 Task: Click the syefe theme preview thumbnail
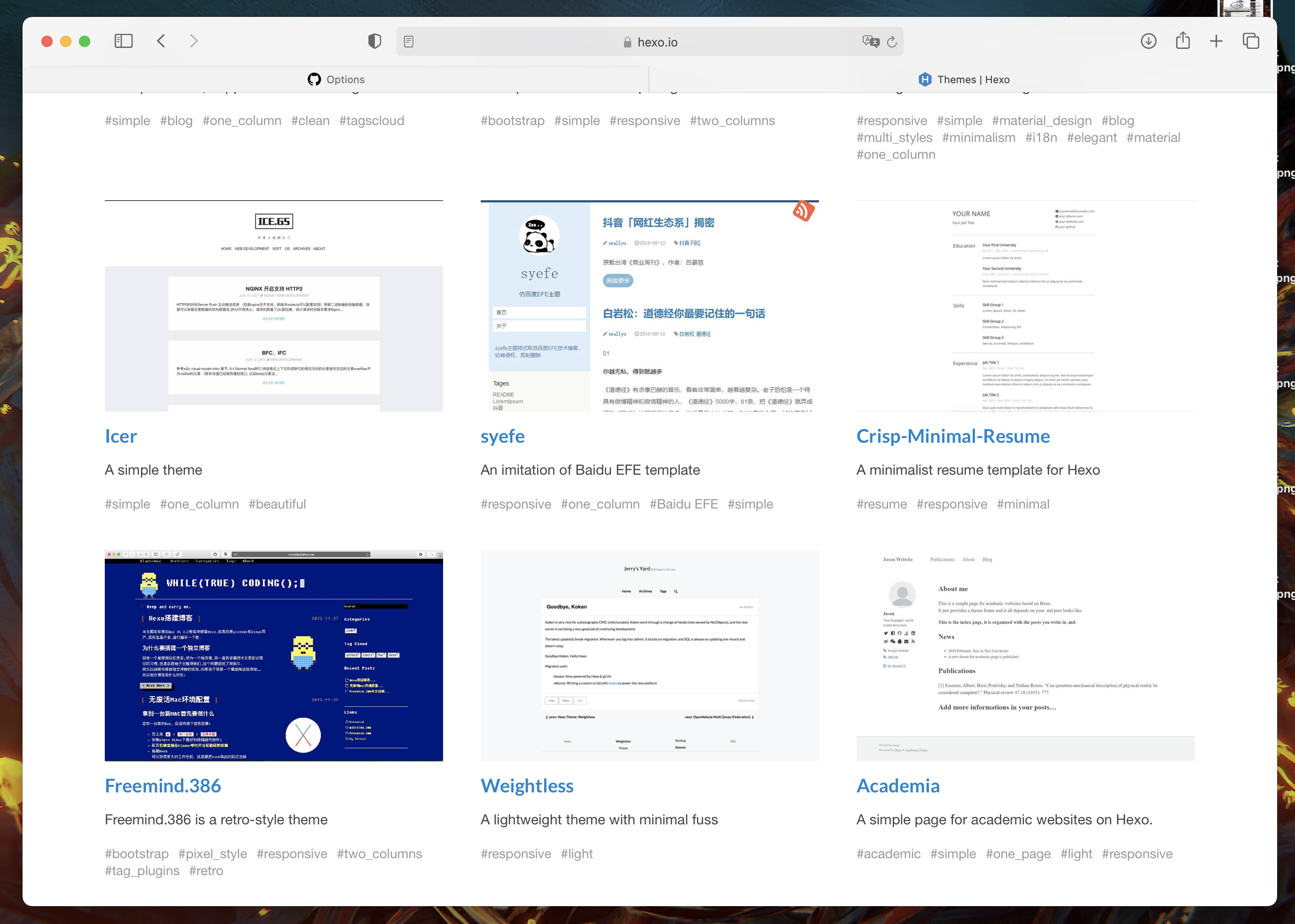tap(649, 306)
